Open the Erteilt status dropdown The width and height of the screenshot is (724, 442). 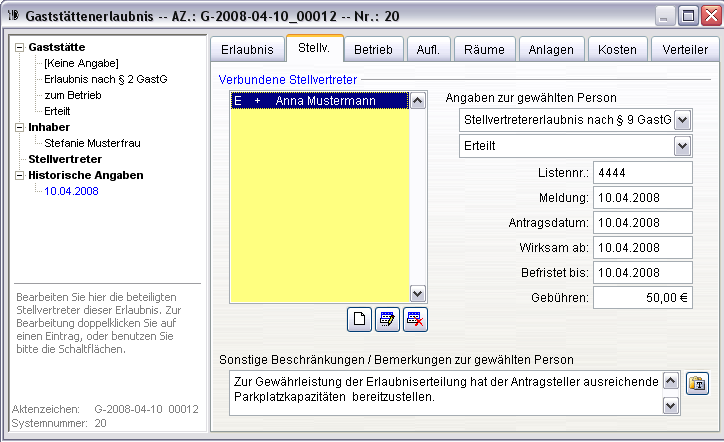(x=683, y=146)
